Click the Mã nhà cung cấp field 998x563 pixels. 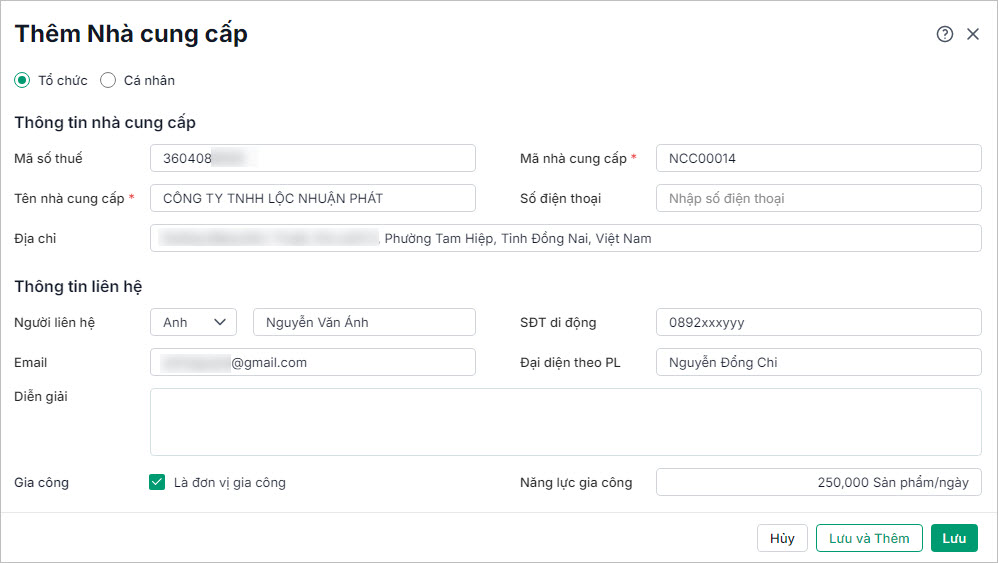click(x=818, y=158)
